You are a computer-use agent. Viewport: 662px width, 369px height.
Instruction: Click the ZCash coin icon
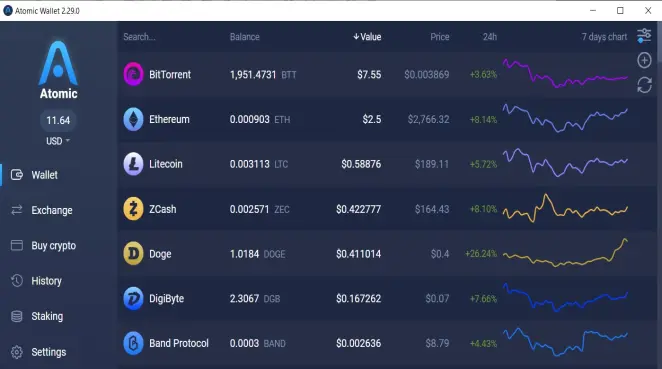[133, 209]
